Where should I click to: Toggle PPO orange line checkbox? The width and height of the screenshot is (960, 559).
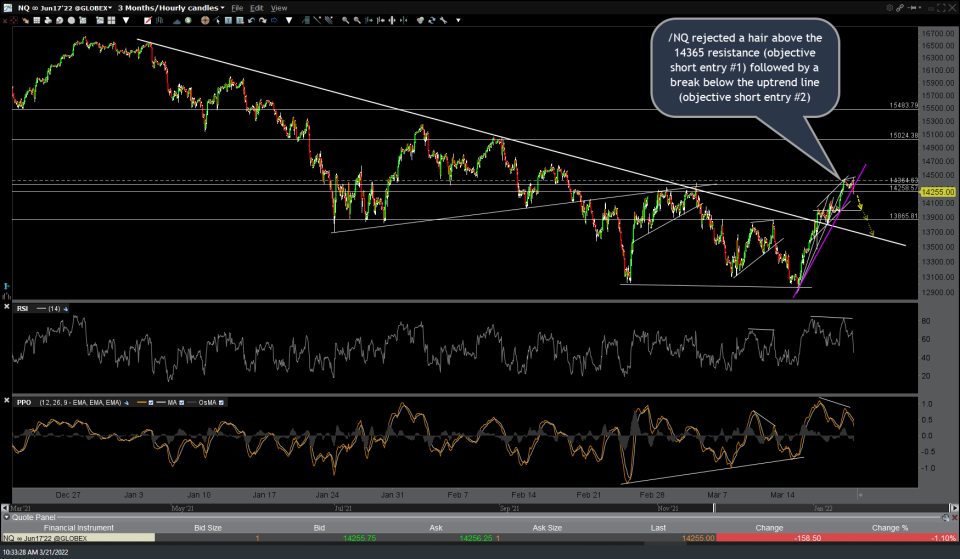coord(151,402)
